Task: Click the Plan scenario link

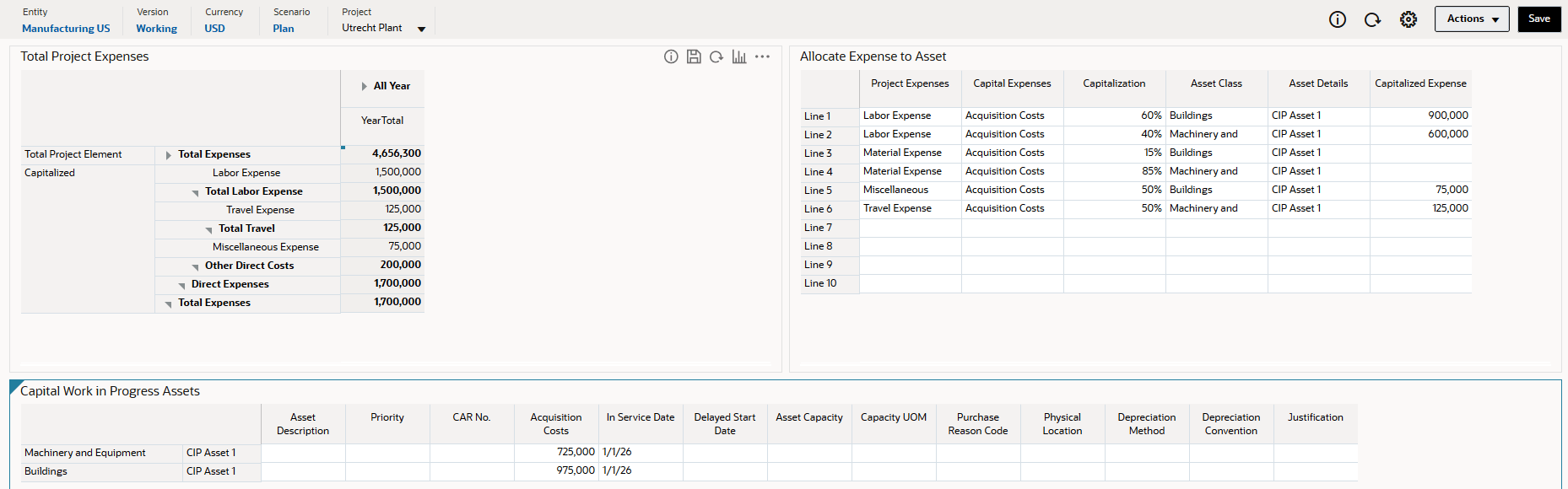Action: pos(284,29)
